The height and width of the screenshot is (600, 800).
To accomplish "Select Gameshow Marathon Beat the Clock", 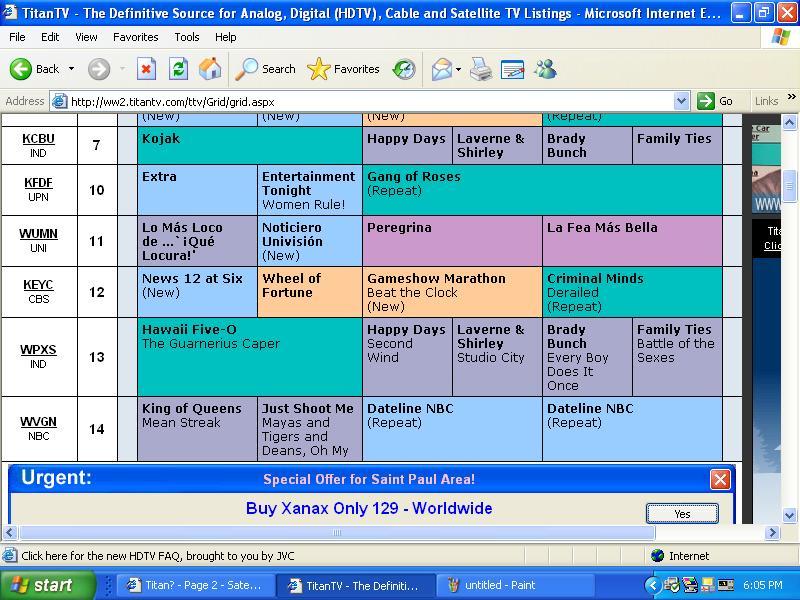I will click(x=452, y=292).
